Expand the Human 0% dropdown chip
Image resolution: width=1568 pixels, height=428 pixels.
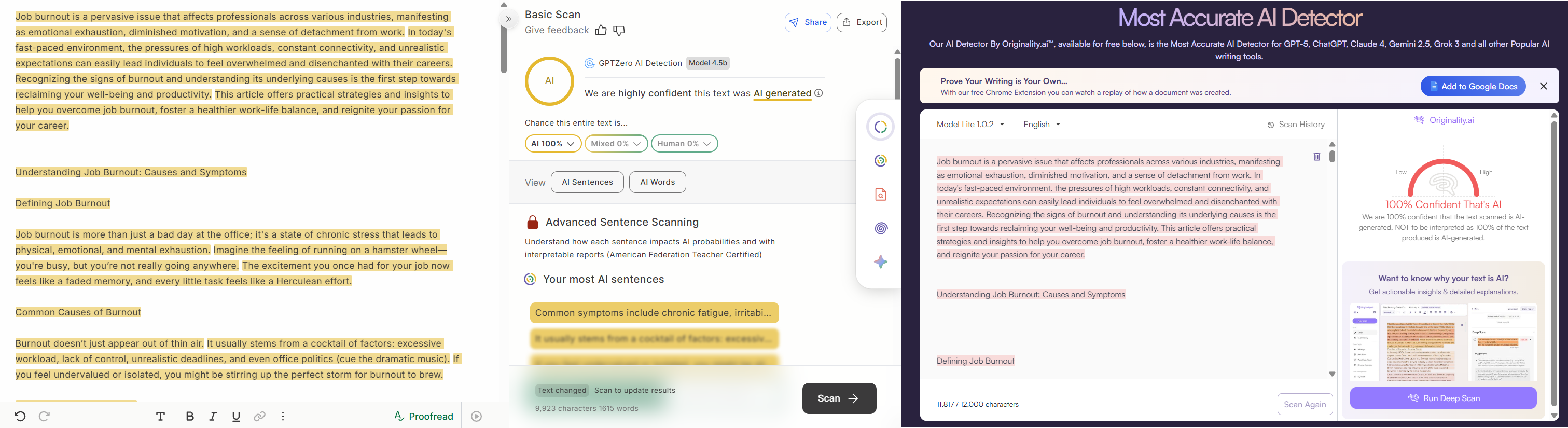point(684,144)
